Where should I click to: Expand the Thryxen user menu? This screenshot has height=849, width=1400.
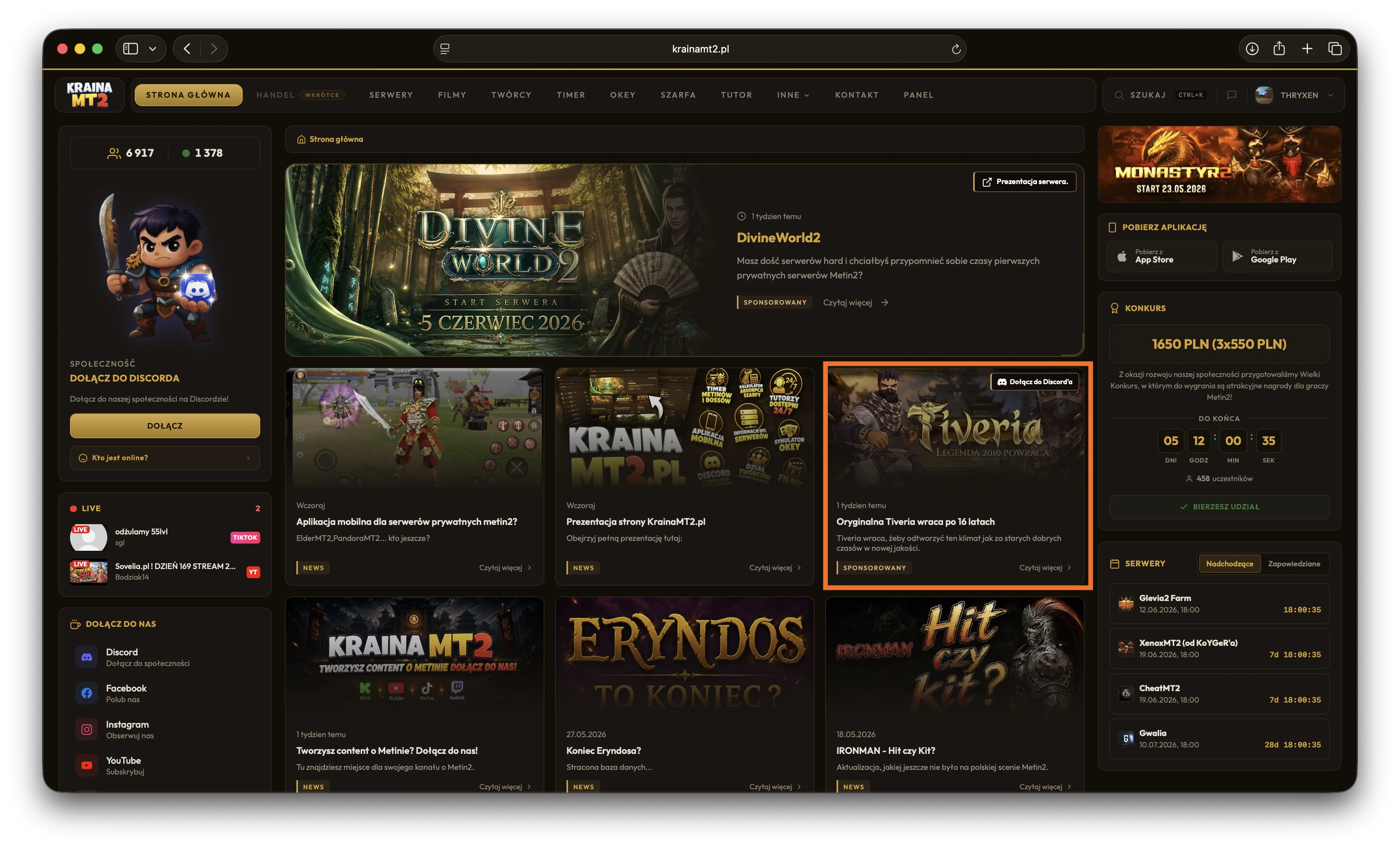(1294, 95)
